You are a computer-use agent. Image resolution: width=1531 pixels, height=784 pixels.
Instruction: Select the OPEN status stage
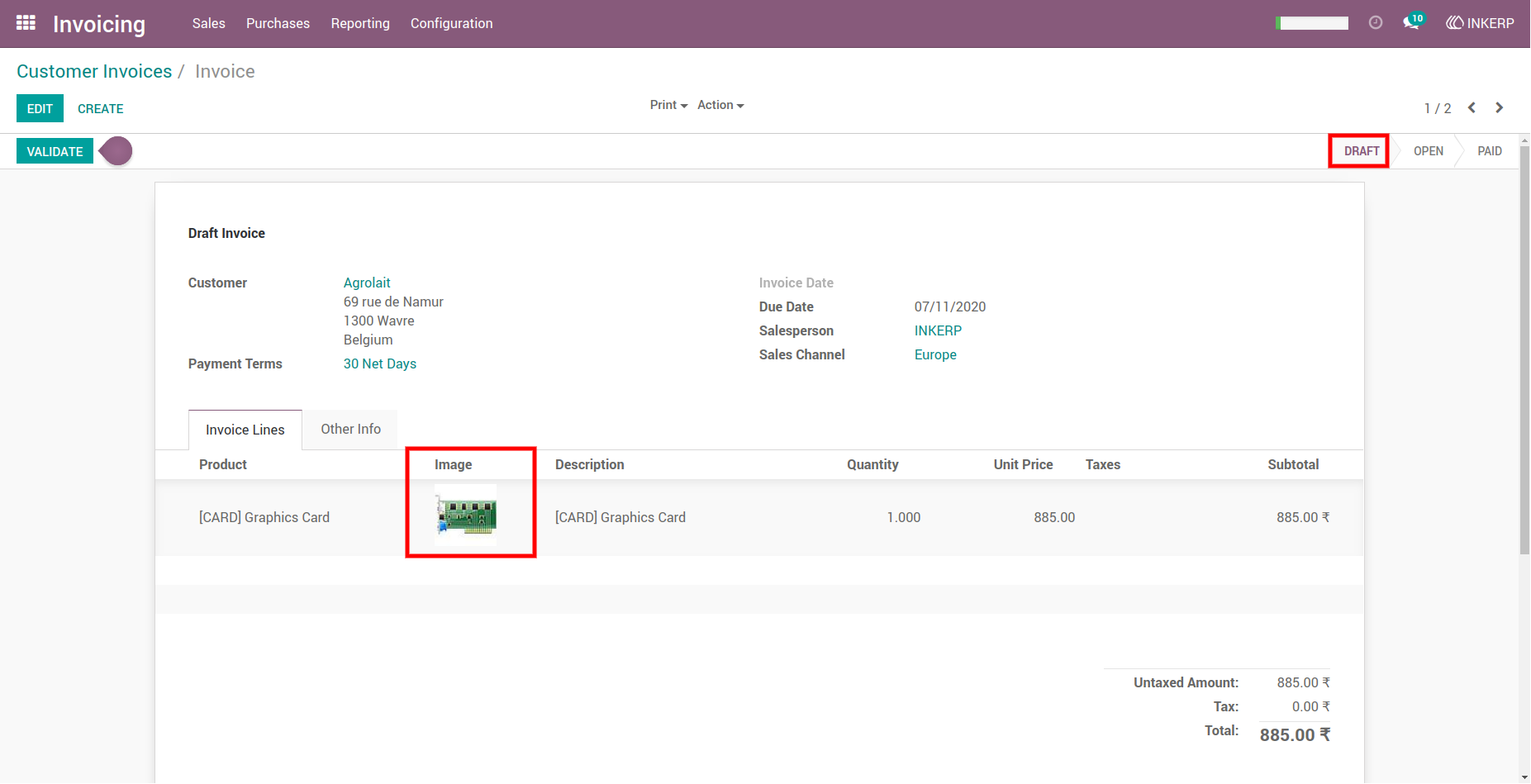[1429, 151]
